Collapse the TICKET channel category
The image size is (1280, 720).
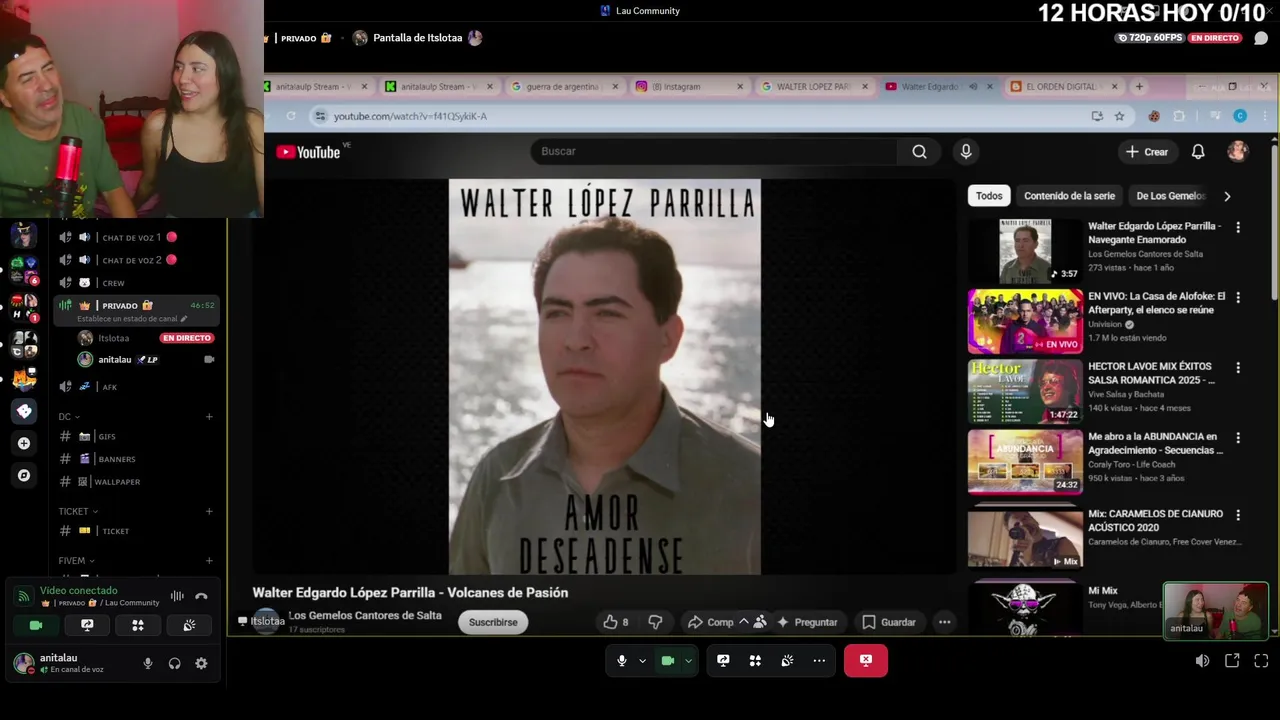click(78, 511)
